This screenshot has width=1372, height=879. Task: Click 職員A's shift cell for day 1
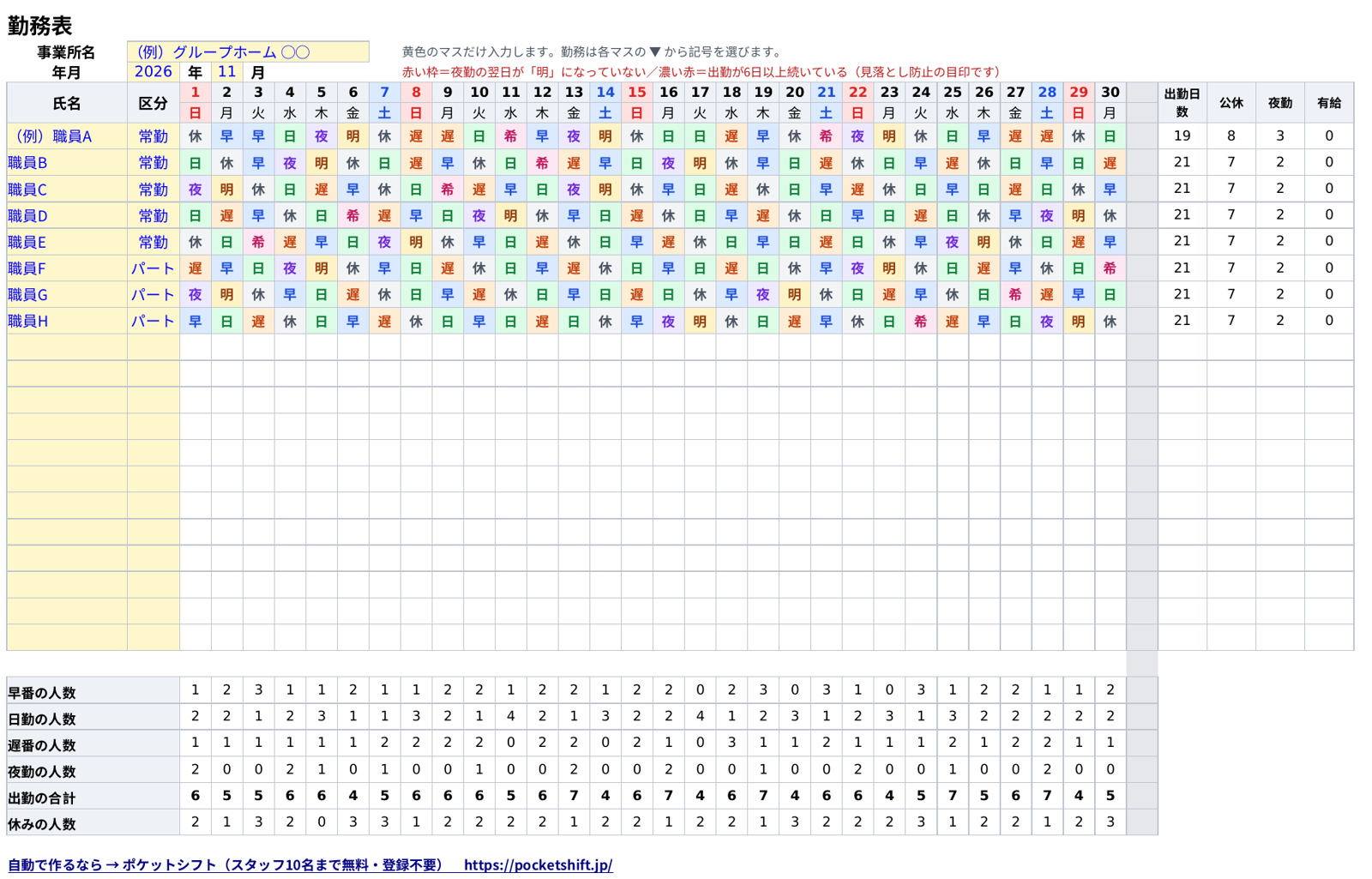tap(196, 136)
